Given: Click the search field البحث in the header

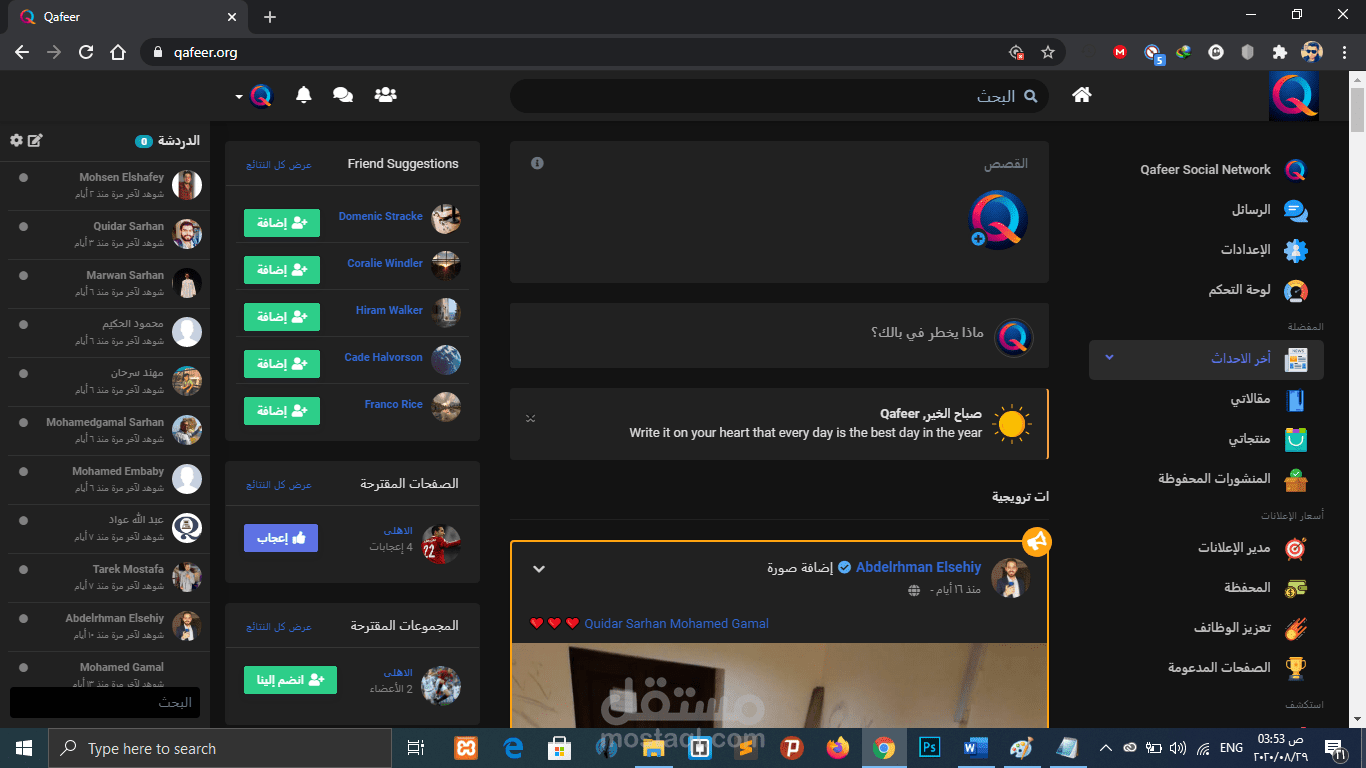Looking at the screenshot, I should [779, 96].
